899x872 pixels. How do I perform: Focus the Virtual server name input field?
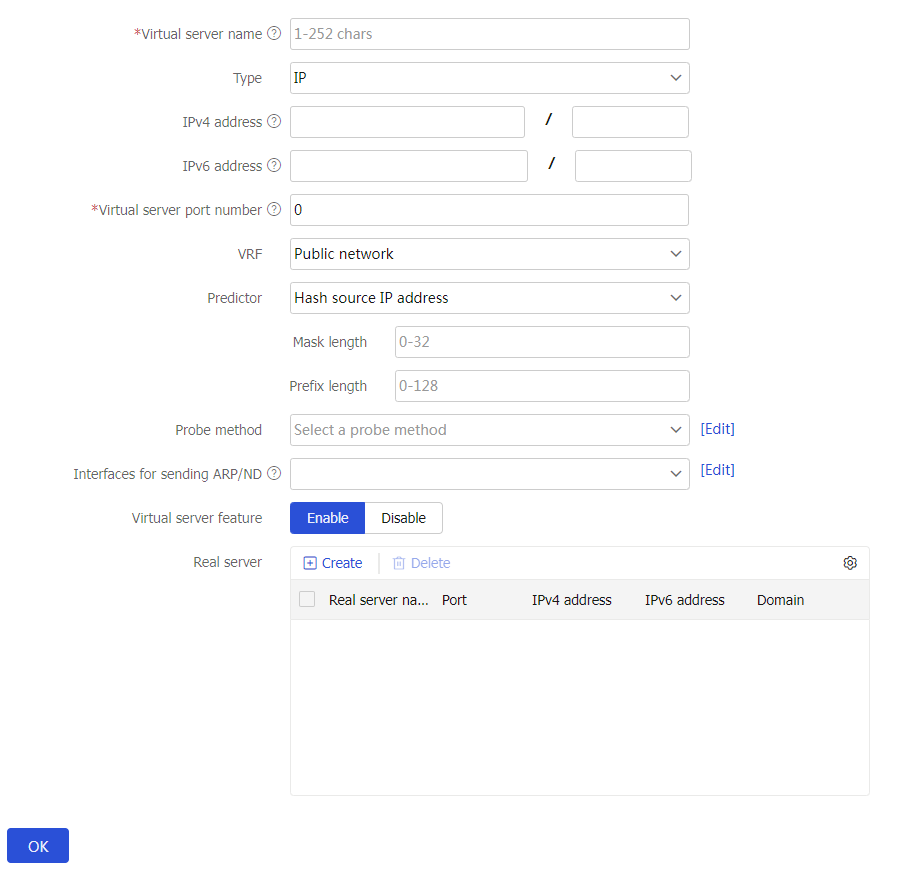[489, 34]
